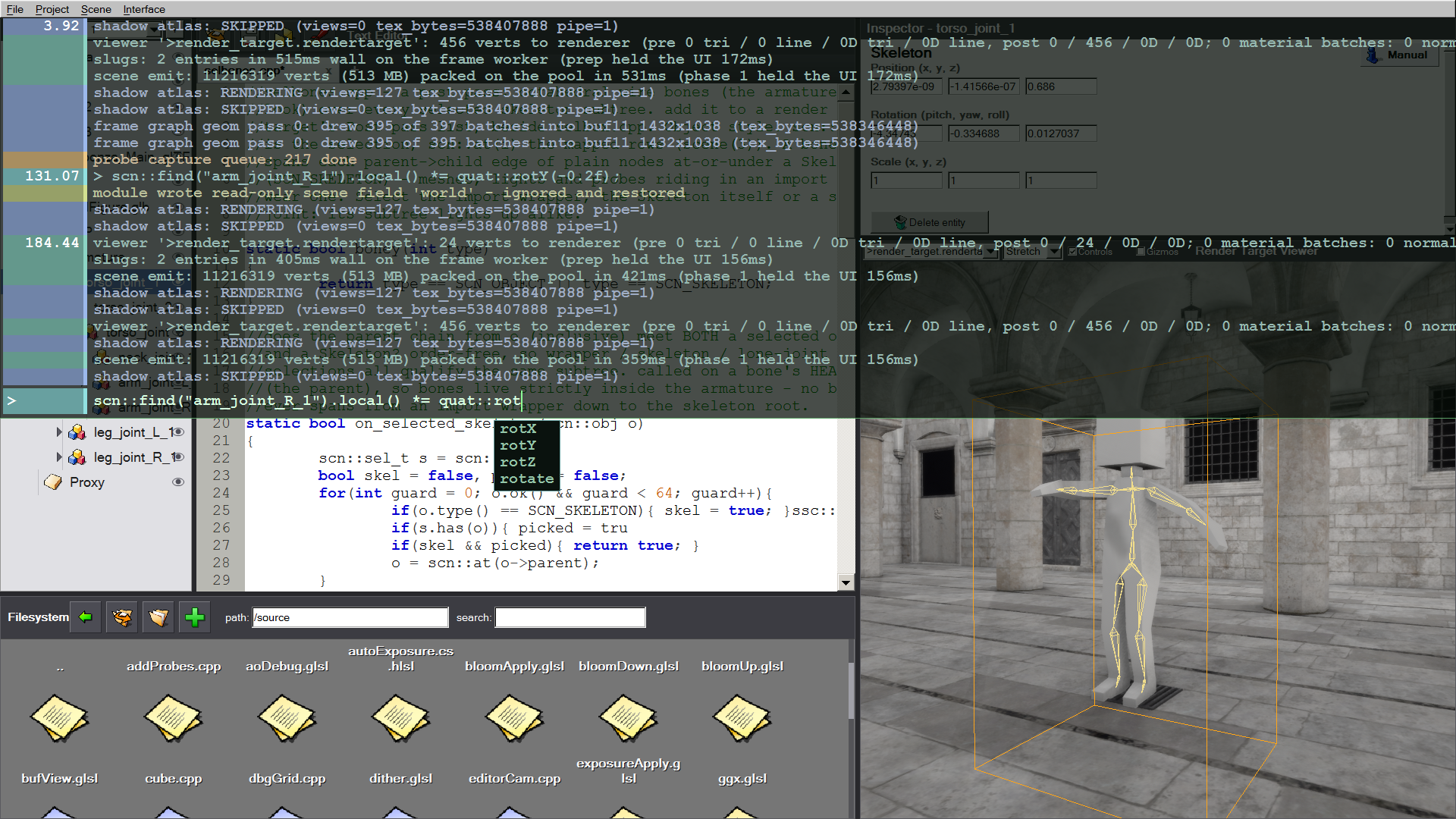The height and width of the screenshot is (819, 1456).
Task: Select the bloomUp.glsl file icon
Action: (742, 717)
